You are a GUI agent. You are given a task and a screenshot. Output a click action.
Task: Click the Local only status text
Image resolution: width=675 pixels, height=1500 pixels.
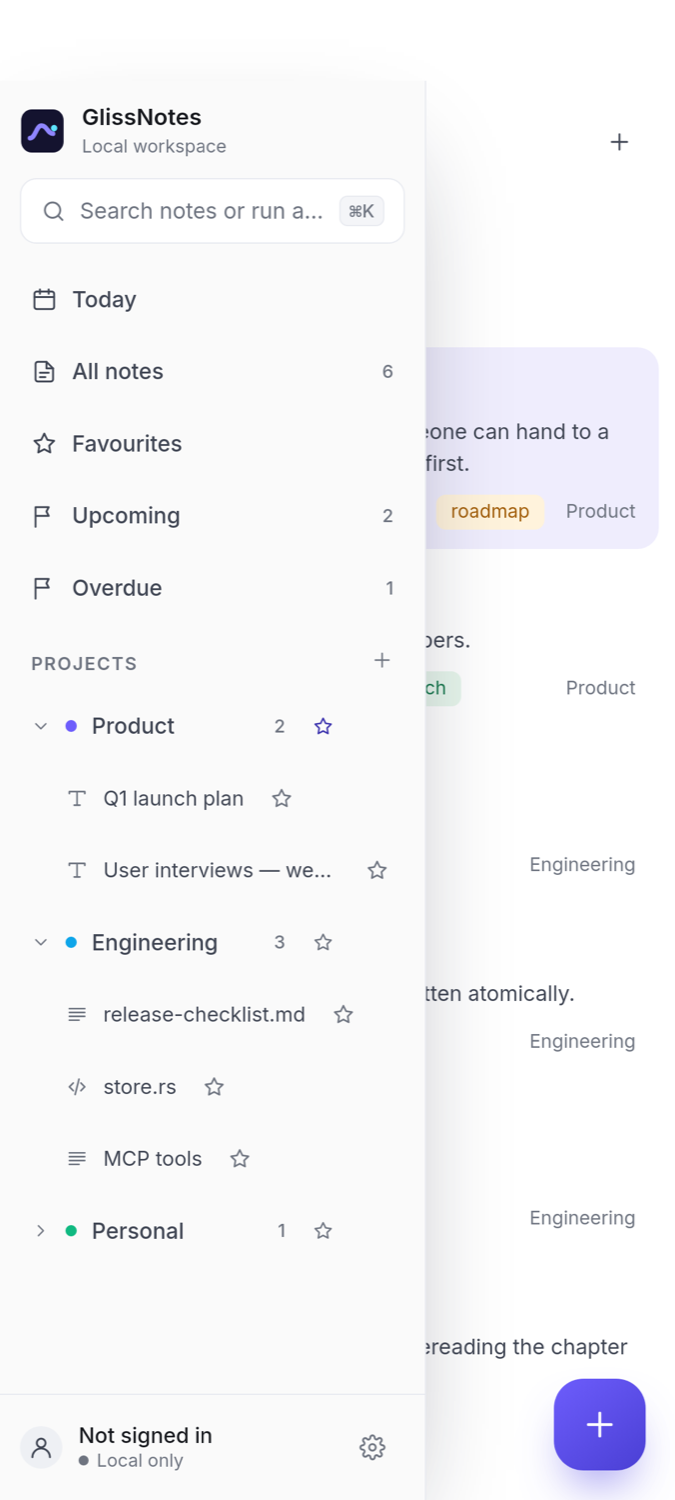click(140, 1461)
